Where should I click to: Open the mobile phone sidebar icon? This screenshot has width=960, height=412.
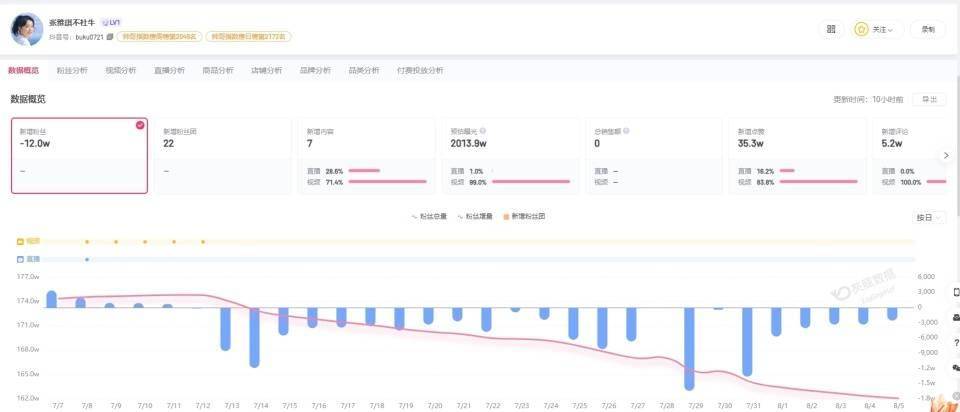point(956,291)
